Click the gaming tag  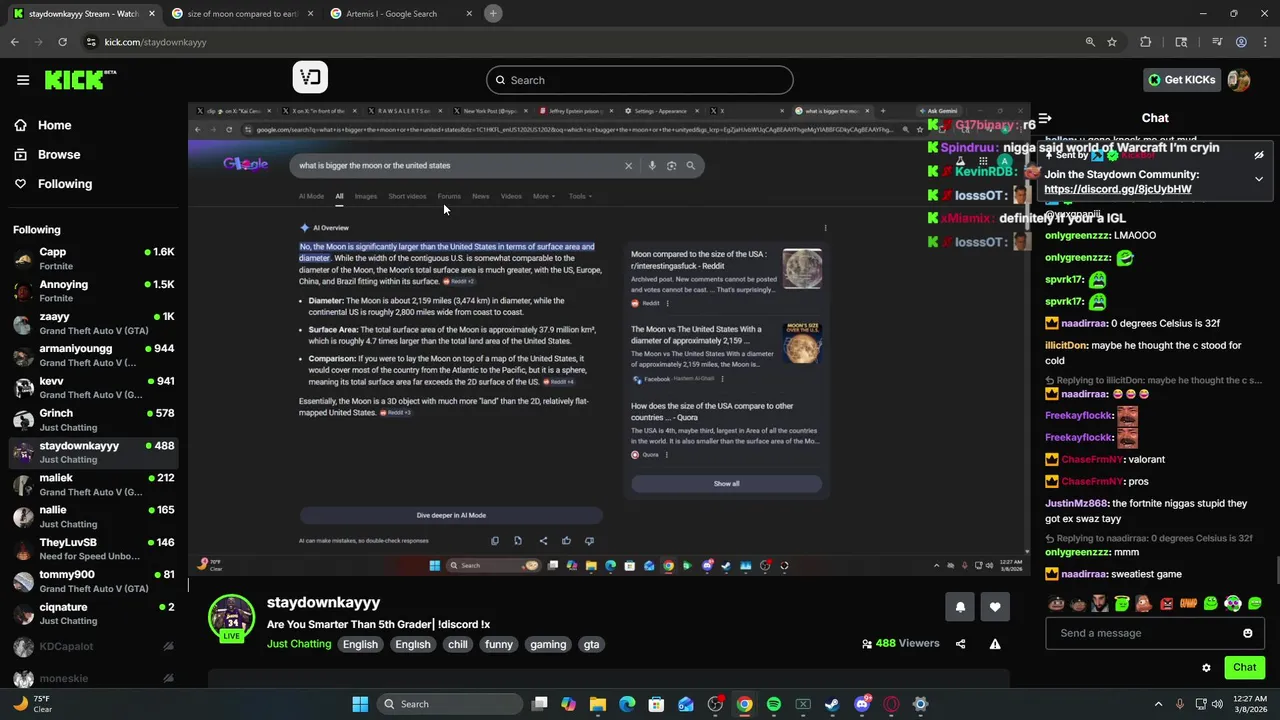point(548,645)
